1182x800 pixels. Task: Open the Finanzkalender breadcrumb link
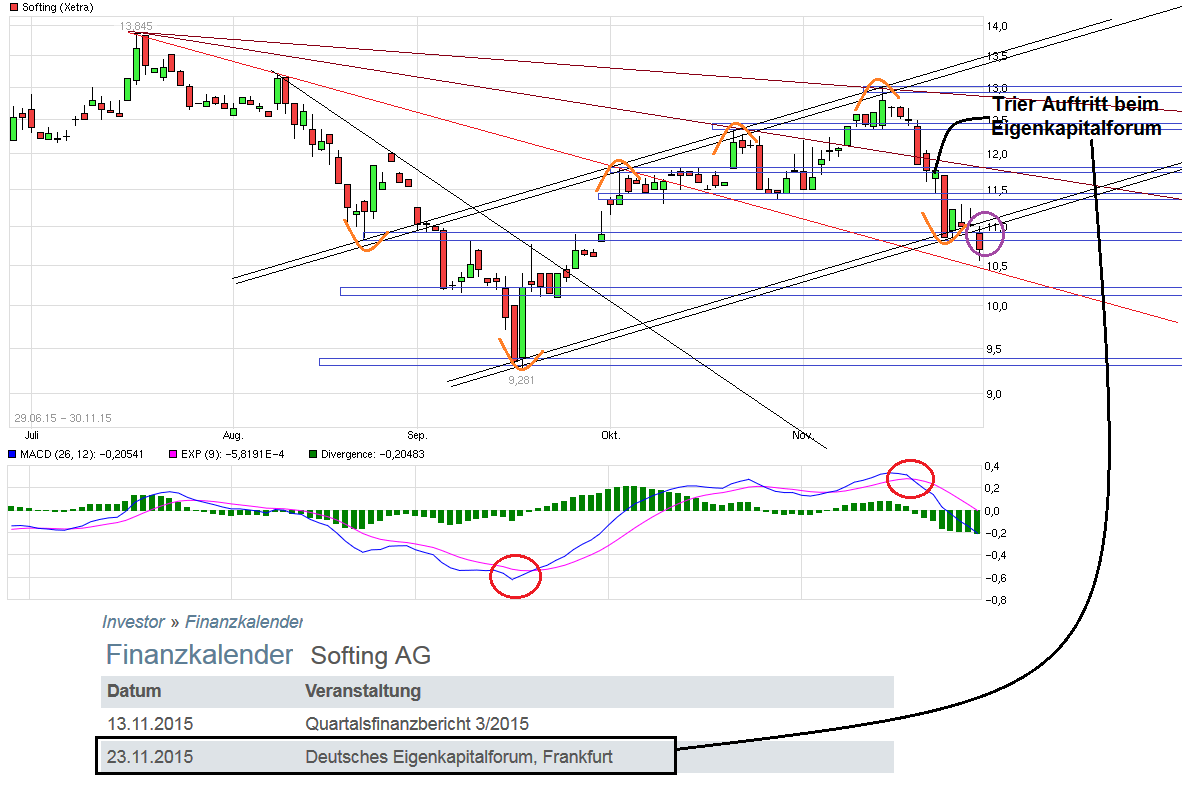tap(243, 622)
